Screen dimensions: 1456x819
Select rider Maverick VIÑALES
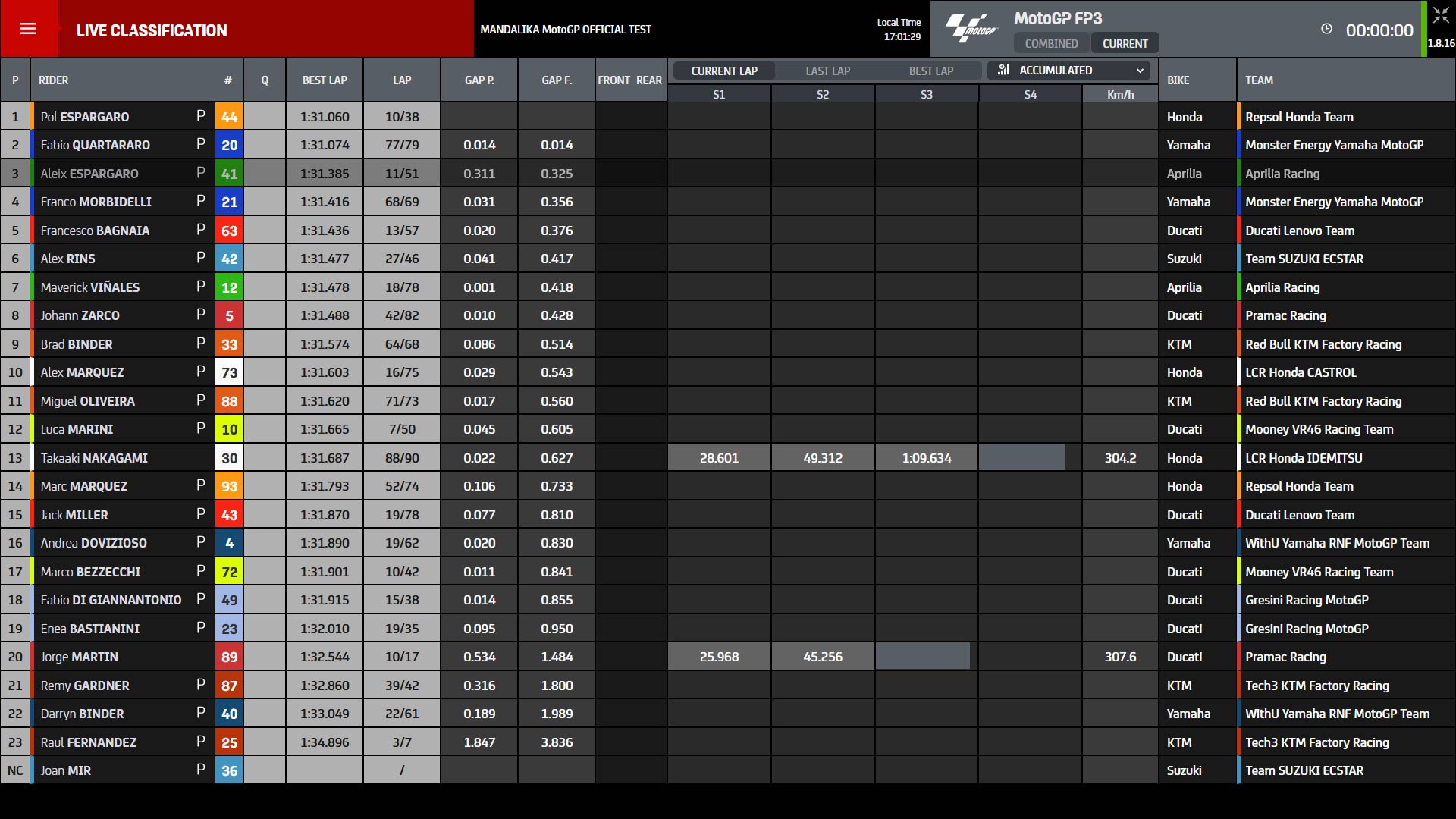tap(89, 287)
